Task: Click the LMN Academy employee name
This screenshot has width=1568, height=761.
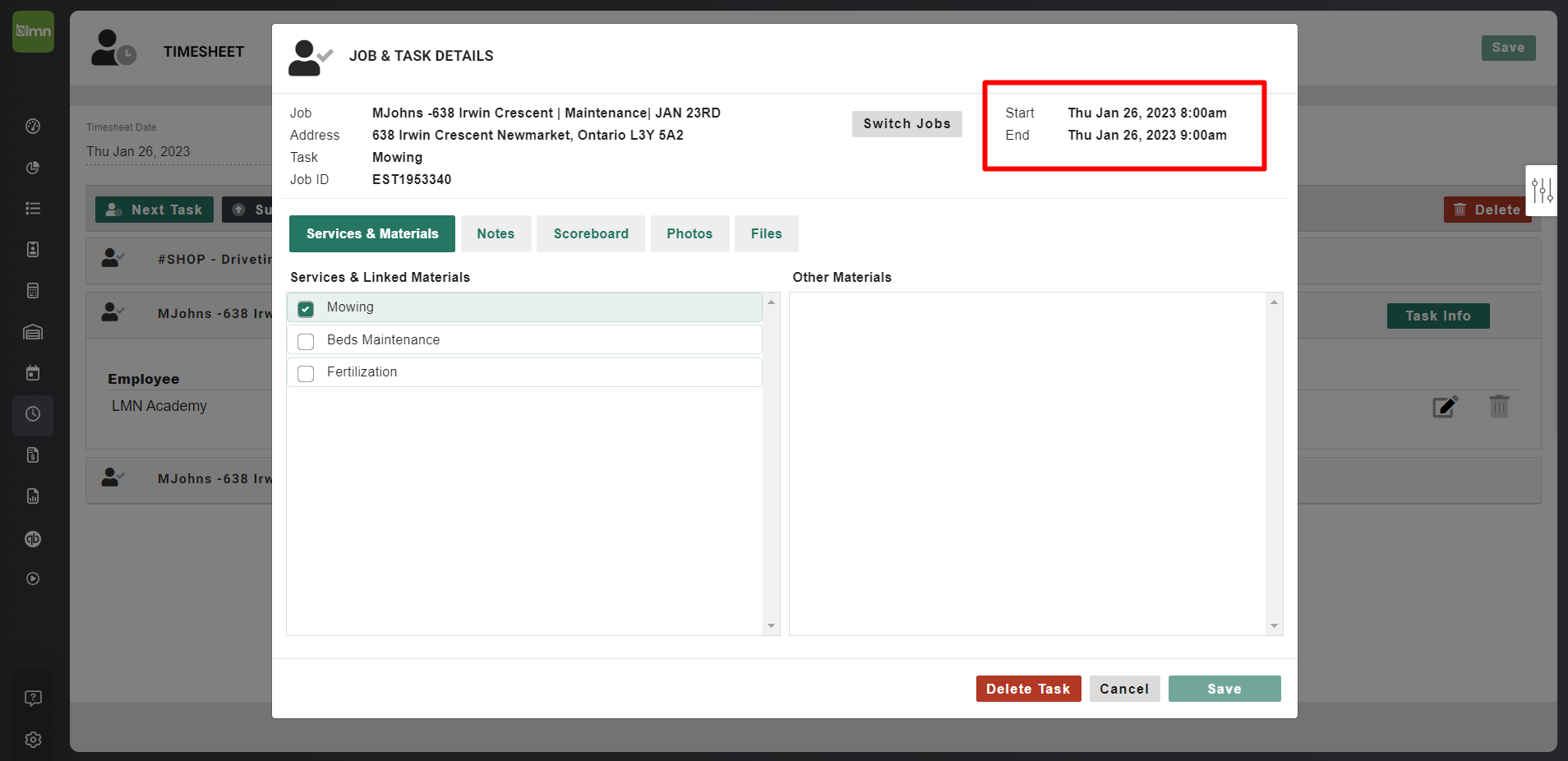Action: pyautogui.click(x=159, y=406)
